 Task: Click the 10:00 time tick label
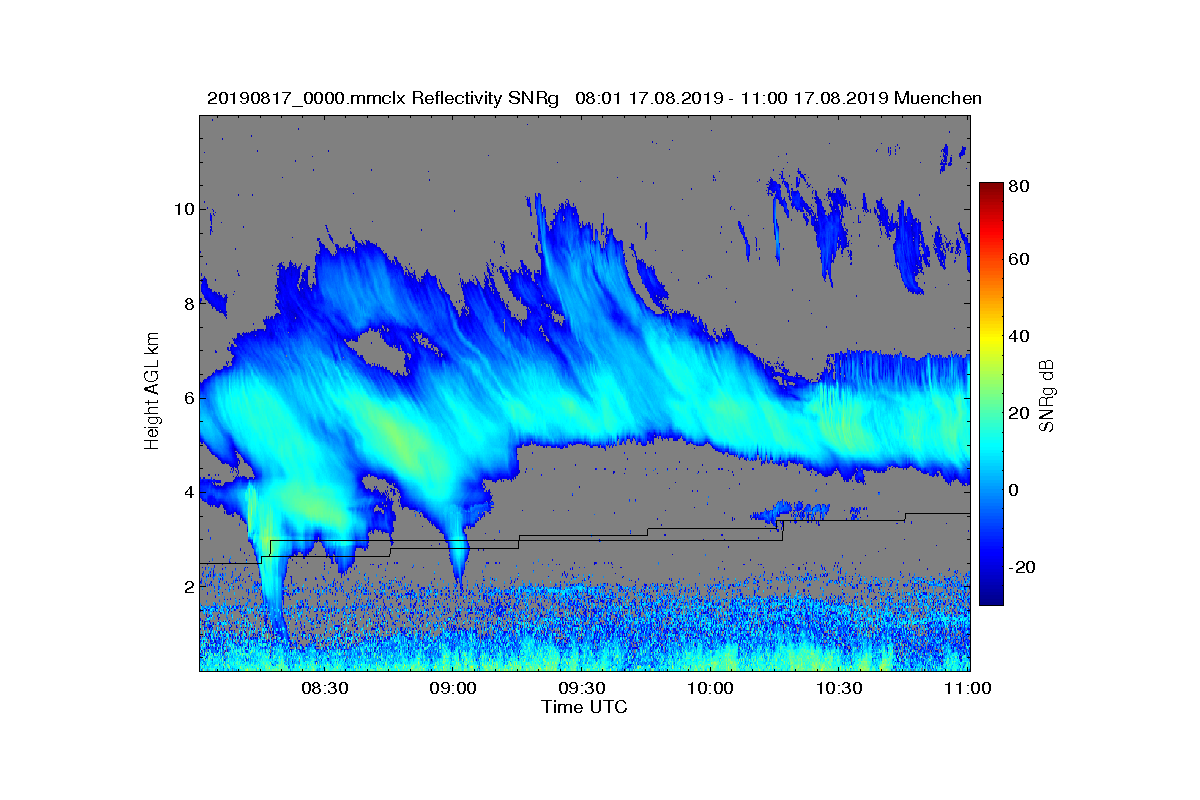click(712, 689)
